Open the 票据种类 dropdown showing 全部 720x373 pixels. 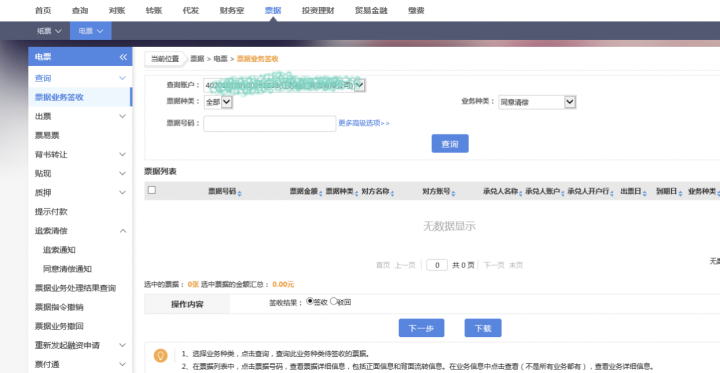pyautogui.click(x=218, y=102)
